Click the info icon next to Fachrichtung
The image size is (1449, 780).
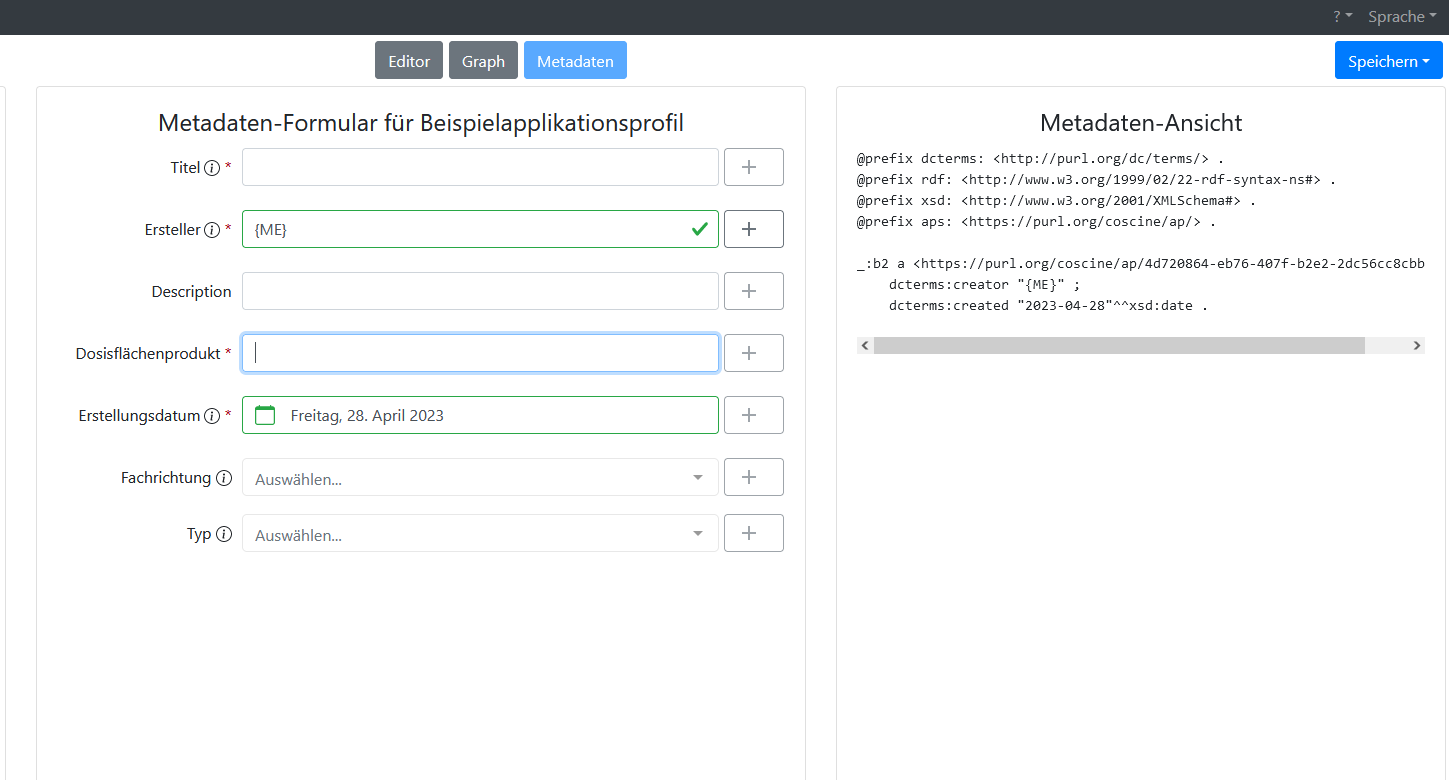point(224,478)
